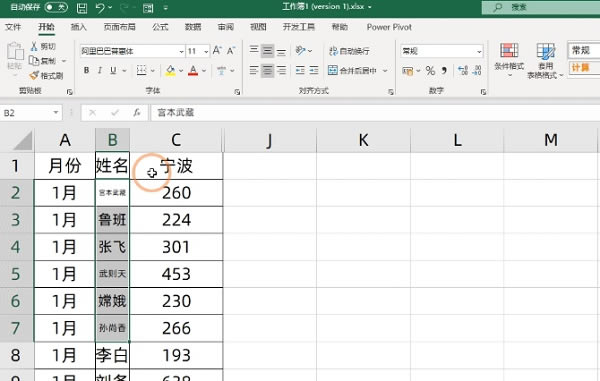
Task: Switch to the 页面布局 tab
Action: pyautogui.click(x=120, y=27)
